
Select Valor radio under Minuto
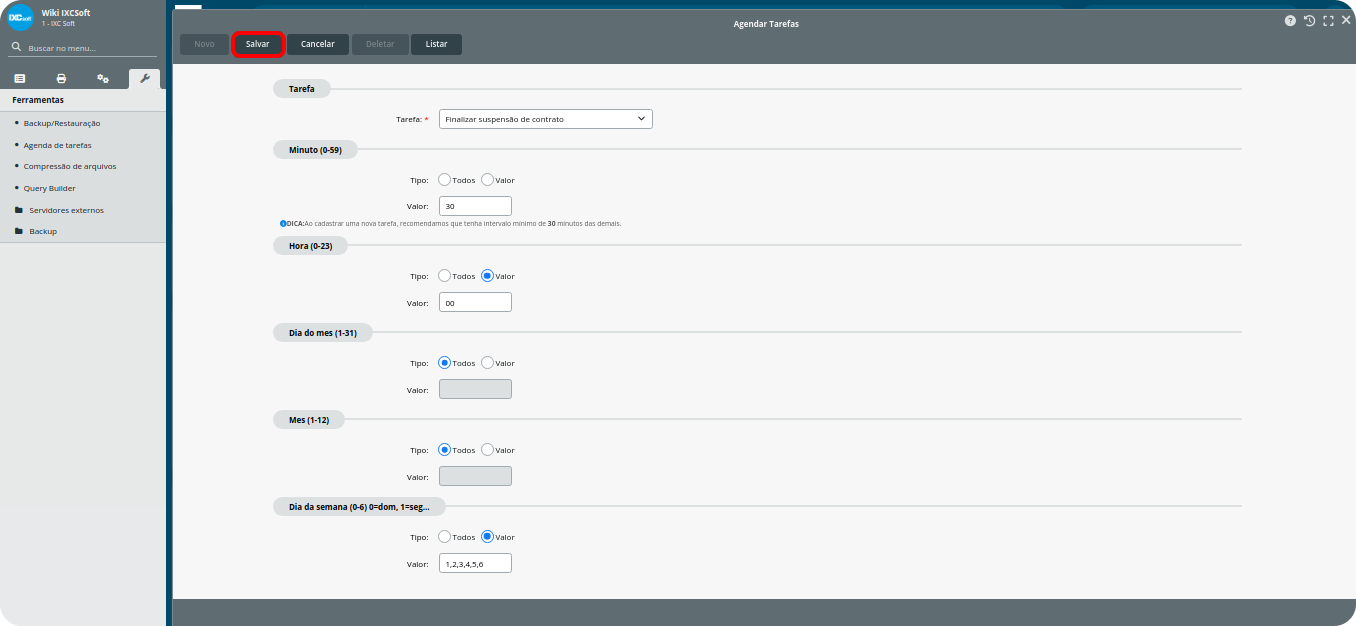pos(487,180)
